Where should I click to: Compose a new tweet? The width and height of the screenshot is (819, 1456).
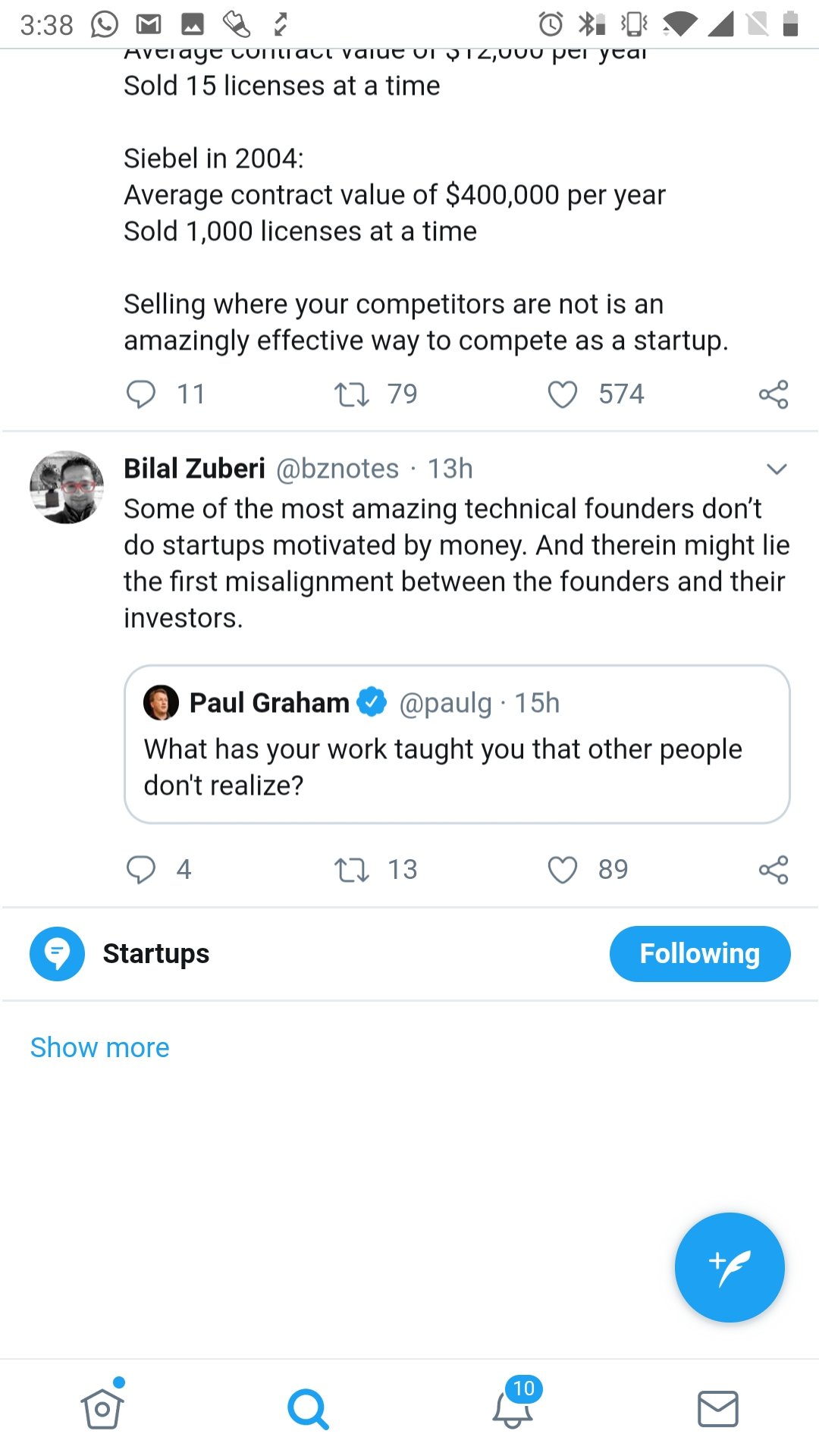[730, 1267]
